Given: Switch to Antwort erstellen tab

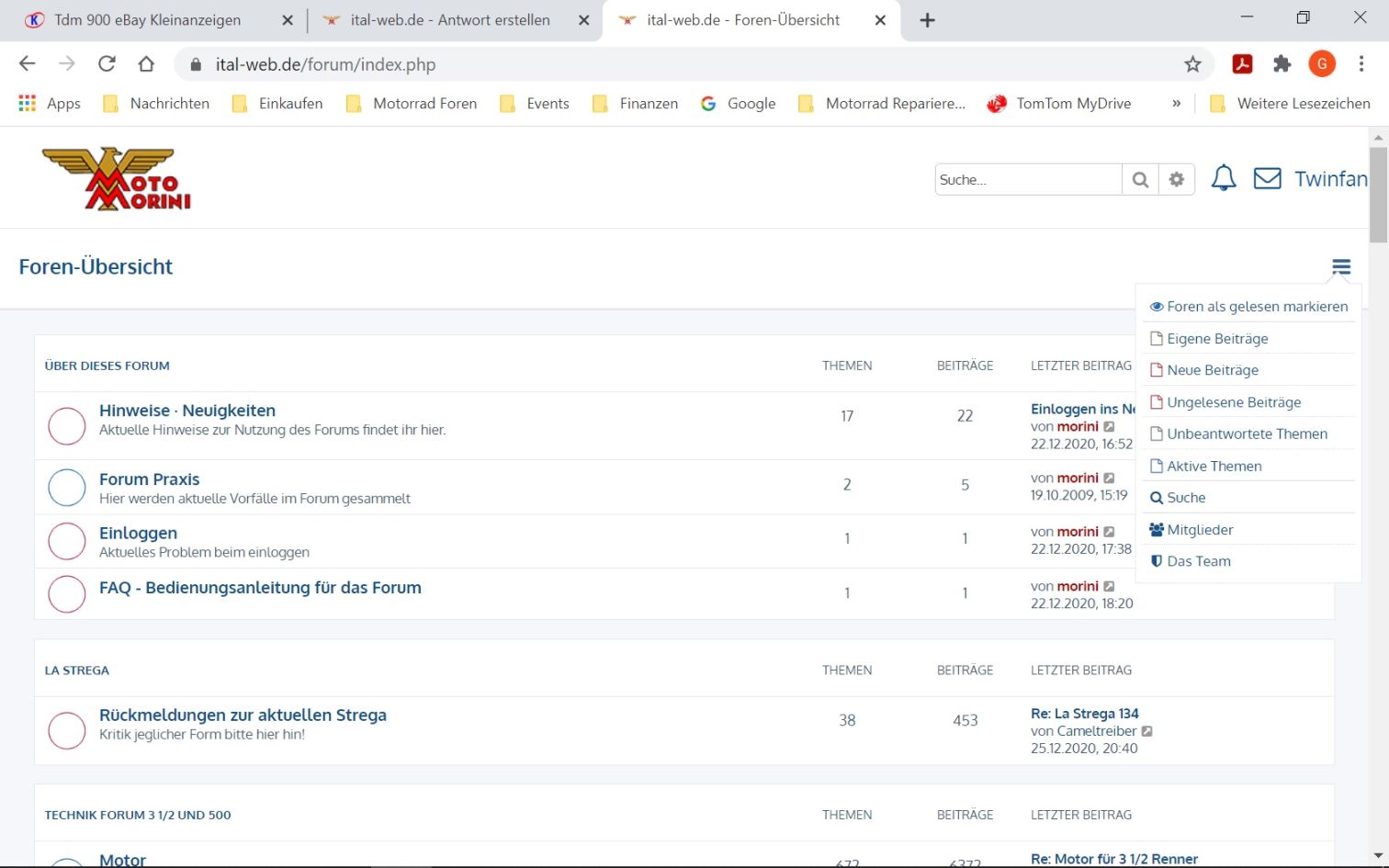Looking at the screenshot, I should [450, 20].
